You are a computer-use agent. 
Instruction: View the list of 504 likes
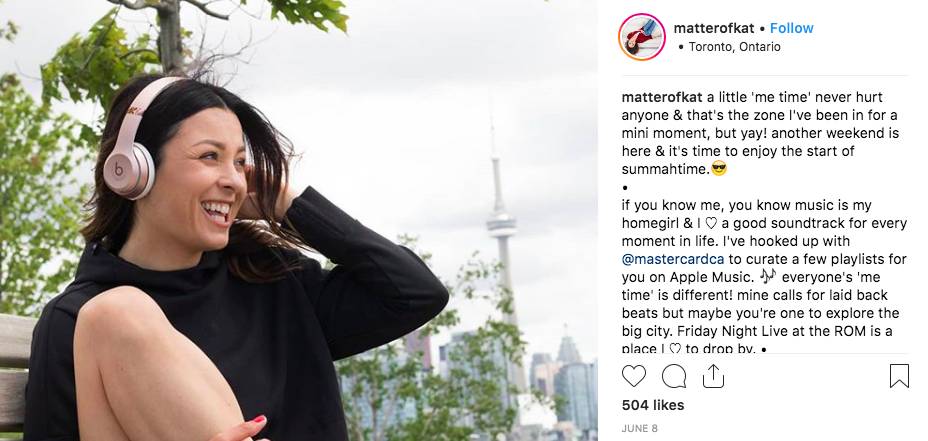653,405
